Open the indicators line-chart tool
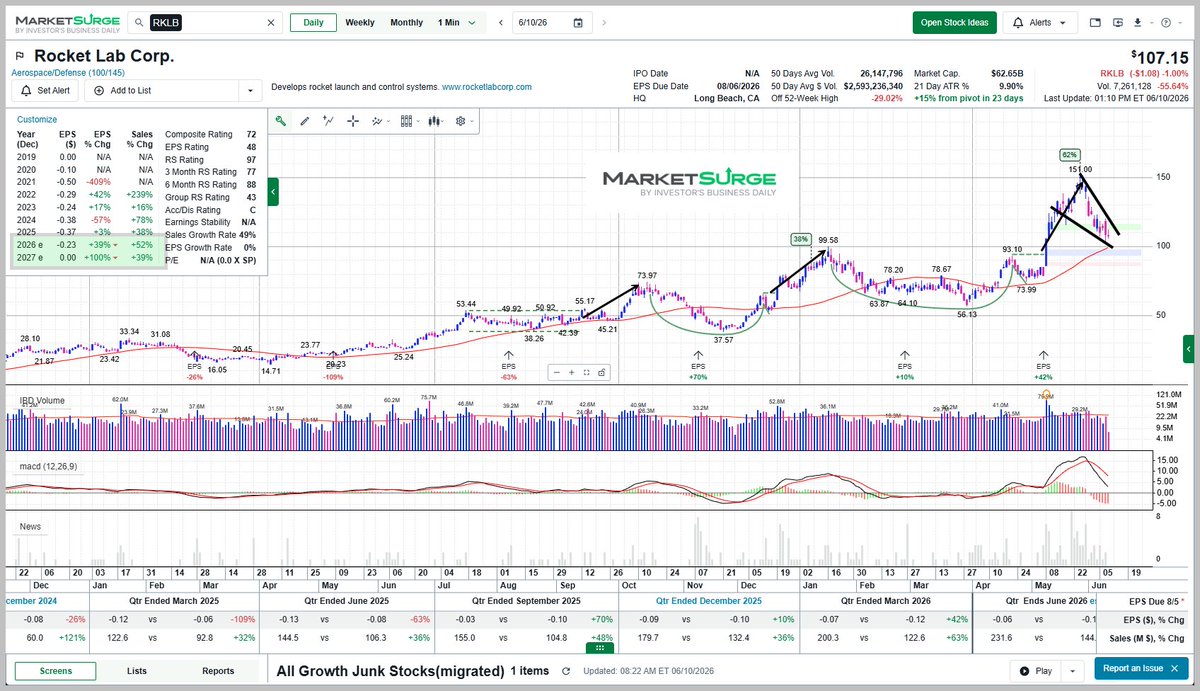The image size is (1200, 691). 379,121
